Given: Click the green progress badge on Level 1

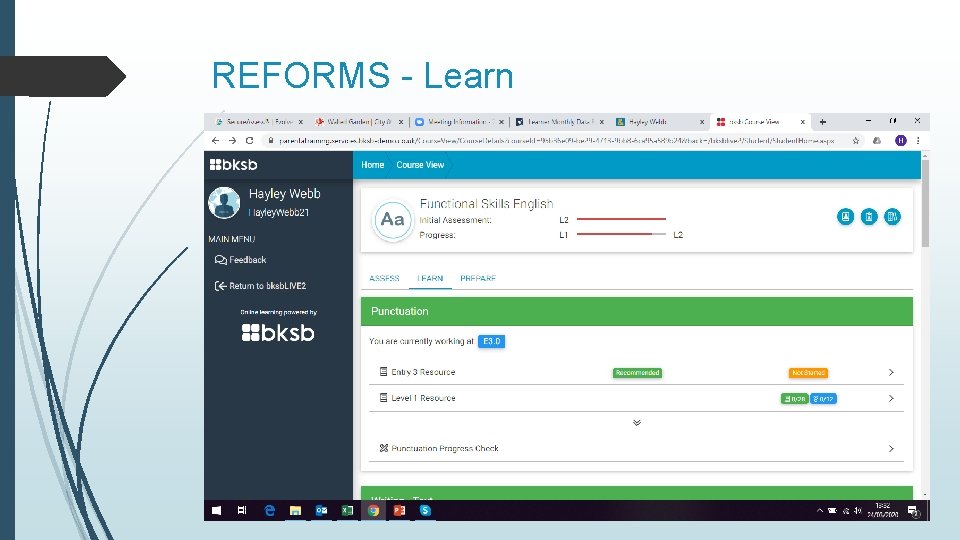Looking at the screenshot, I should [x=794, y=399].
